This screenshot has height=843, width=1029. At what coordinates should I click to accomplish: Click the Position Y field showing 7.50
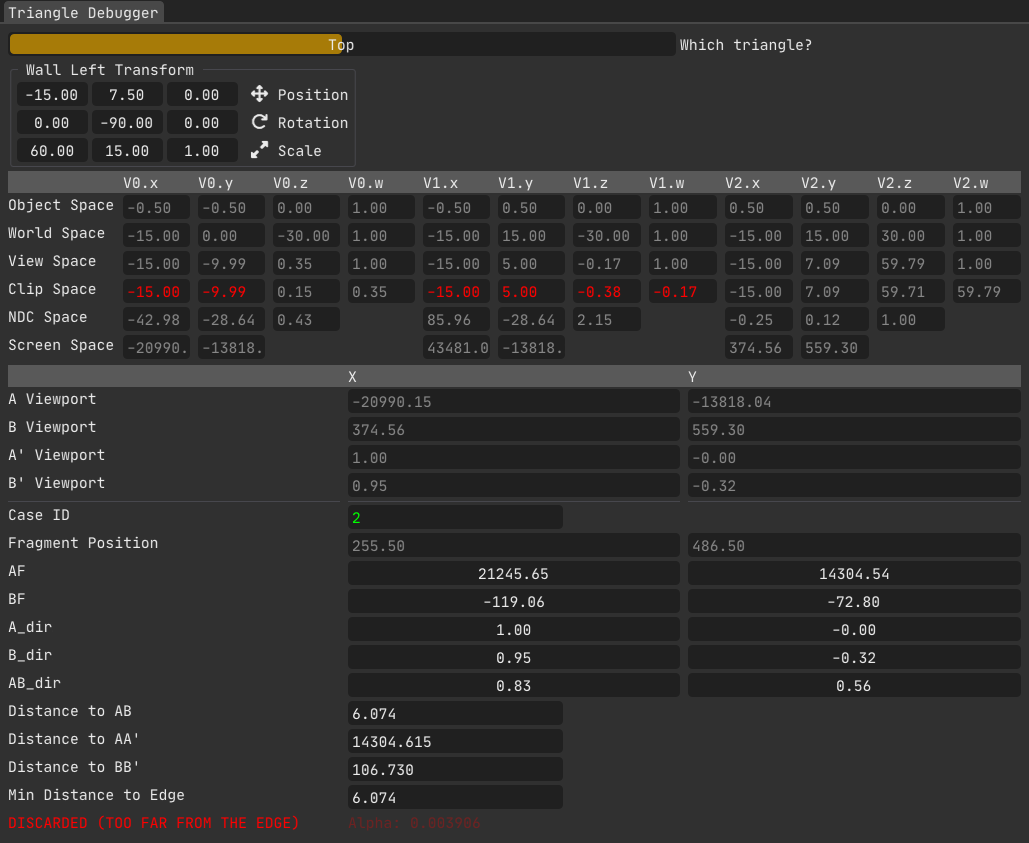click(127, 95)
